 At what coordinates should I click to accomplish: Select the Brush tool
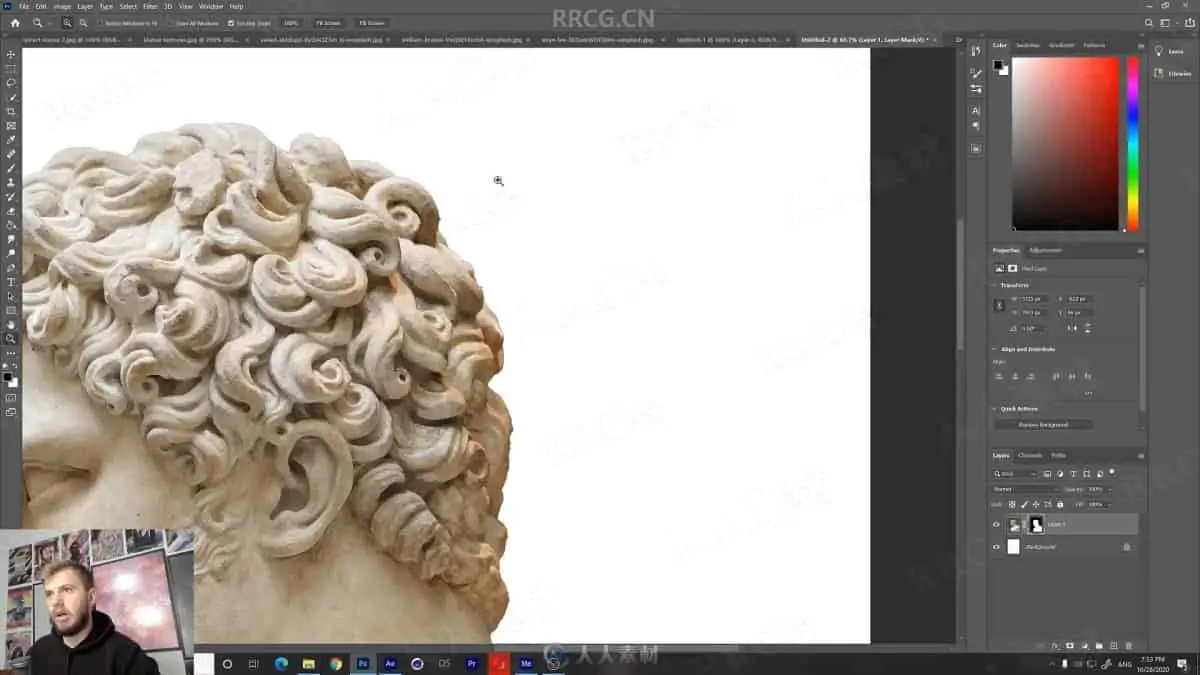[x=11, y=168]
